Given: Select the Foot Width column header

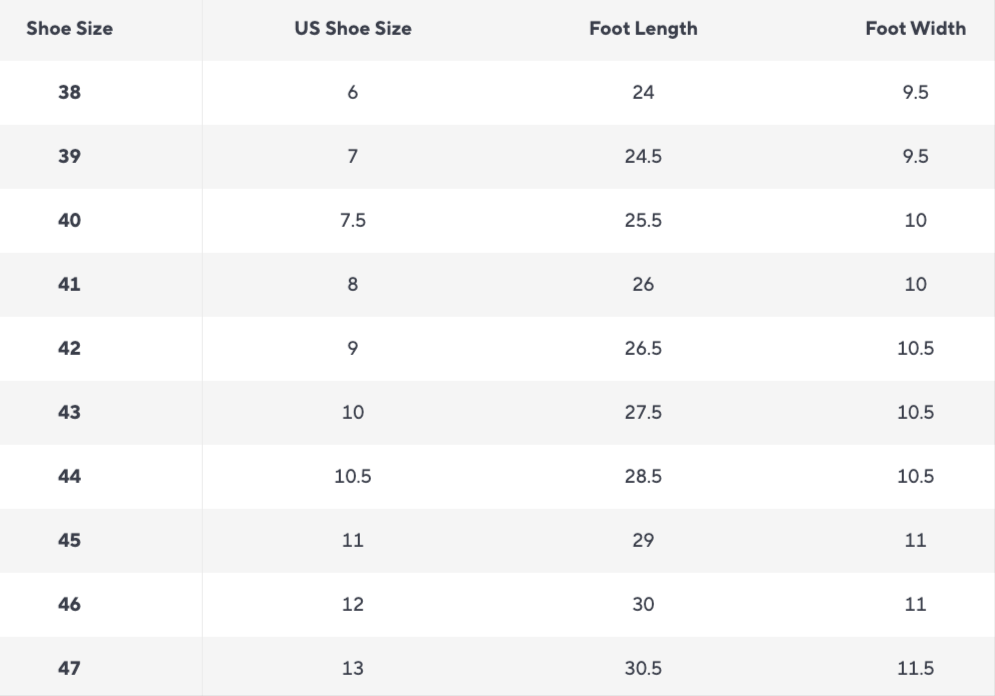Looking at the screenshot, I should [915, 29].
